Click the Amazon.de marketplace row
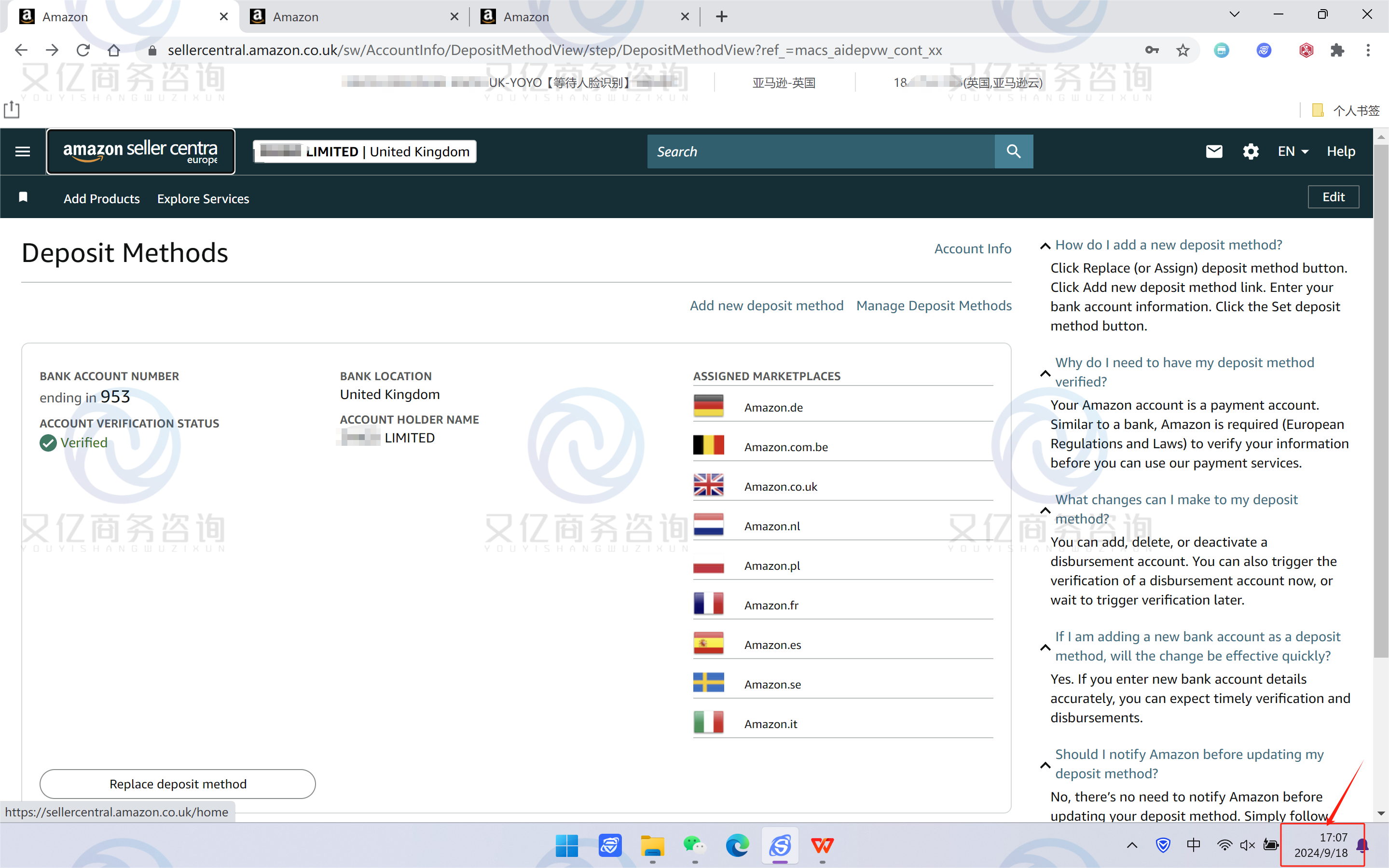 pyautogui.click(x=842, y=406)
